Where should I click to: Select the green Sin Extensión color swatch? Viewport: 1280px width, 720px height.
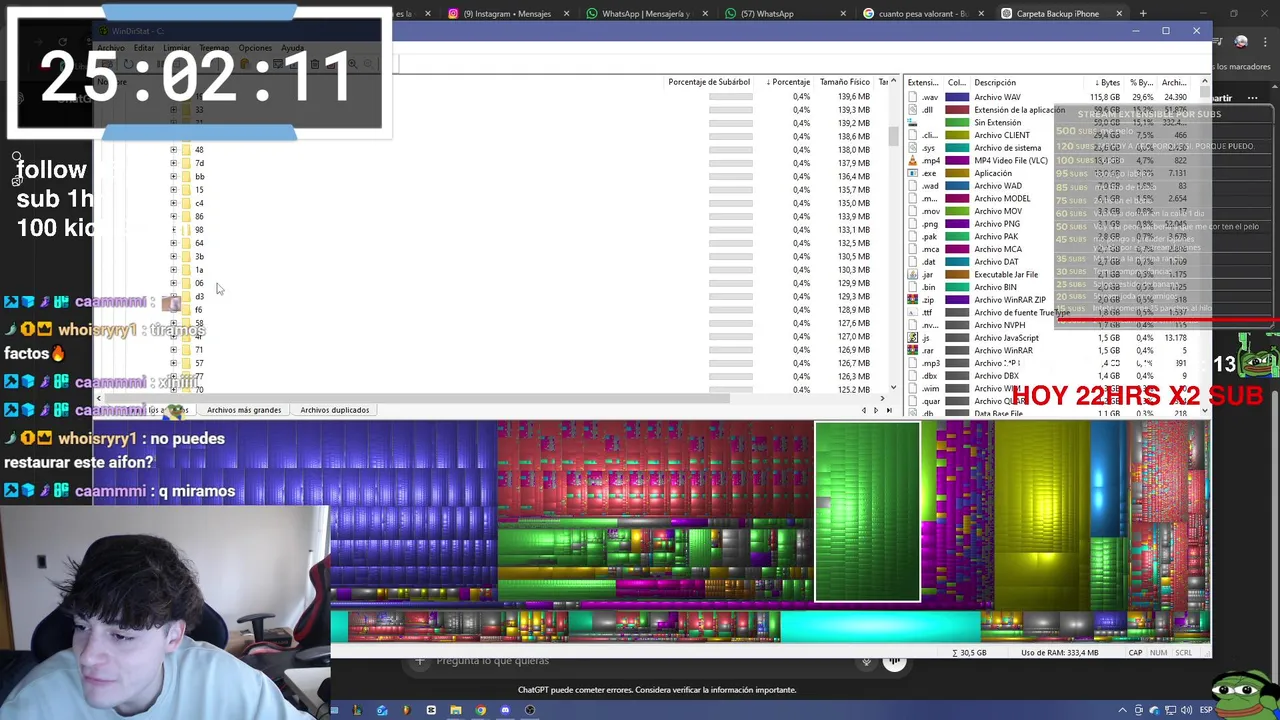coord(957,122)
